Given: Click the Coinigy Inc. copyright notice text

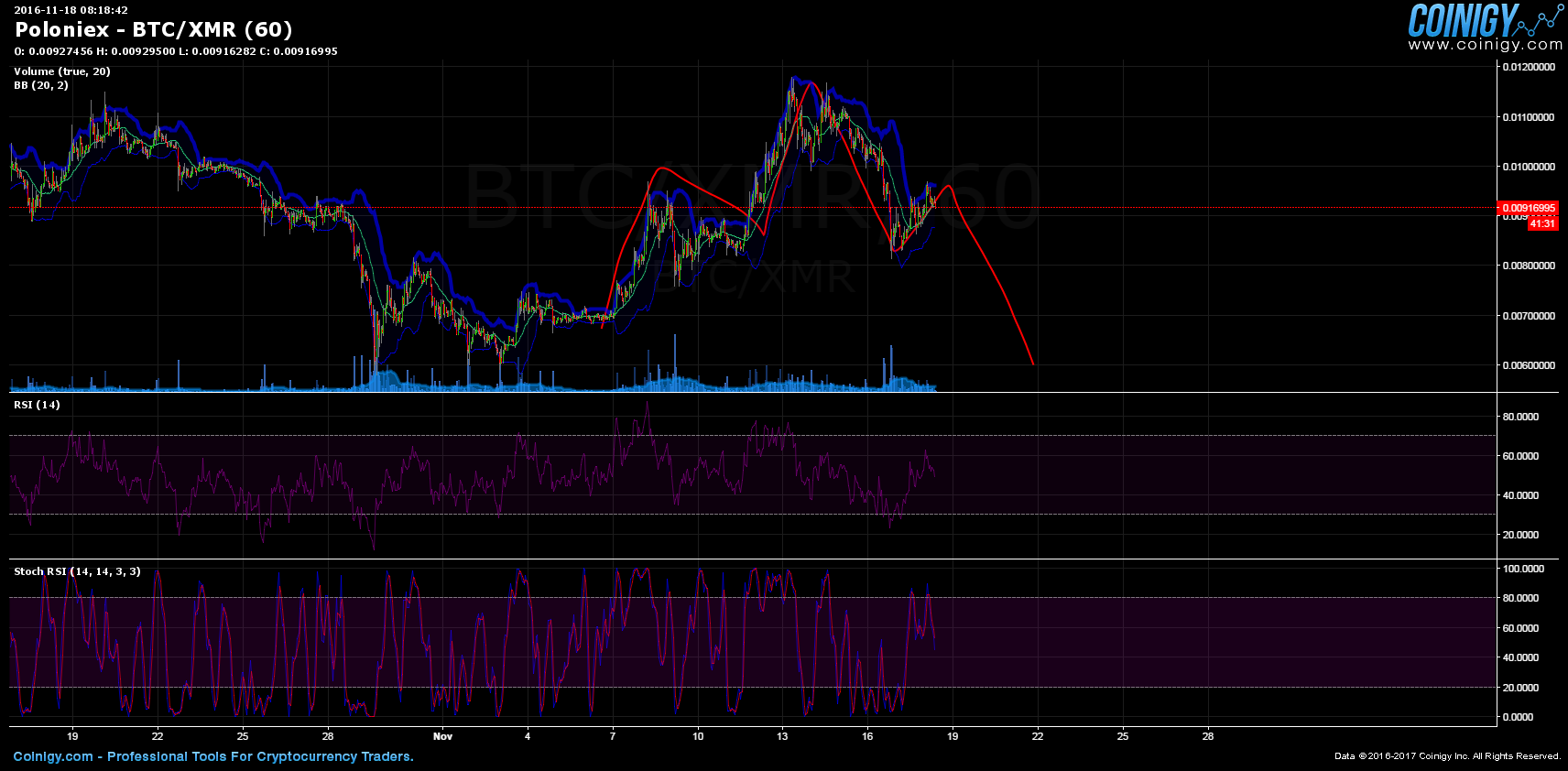Looking at the screenshot, I should [x=1447, y=756].
